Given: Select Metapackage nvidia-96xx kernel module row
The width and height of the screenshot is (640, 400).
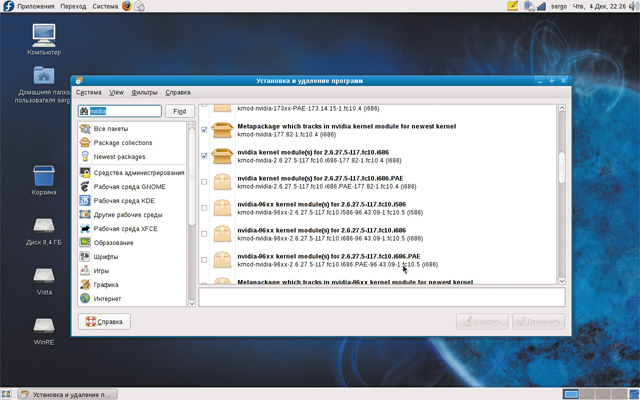Looking at the screenshot, I should click(x=378, y=281).
